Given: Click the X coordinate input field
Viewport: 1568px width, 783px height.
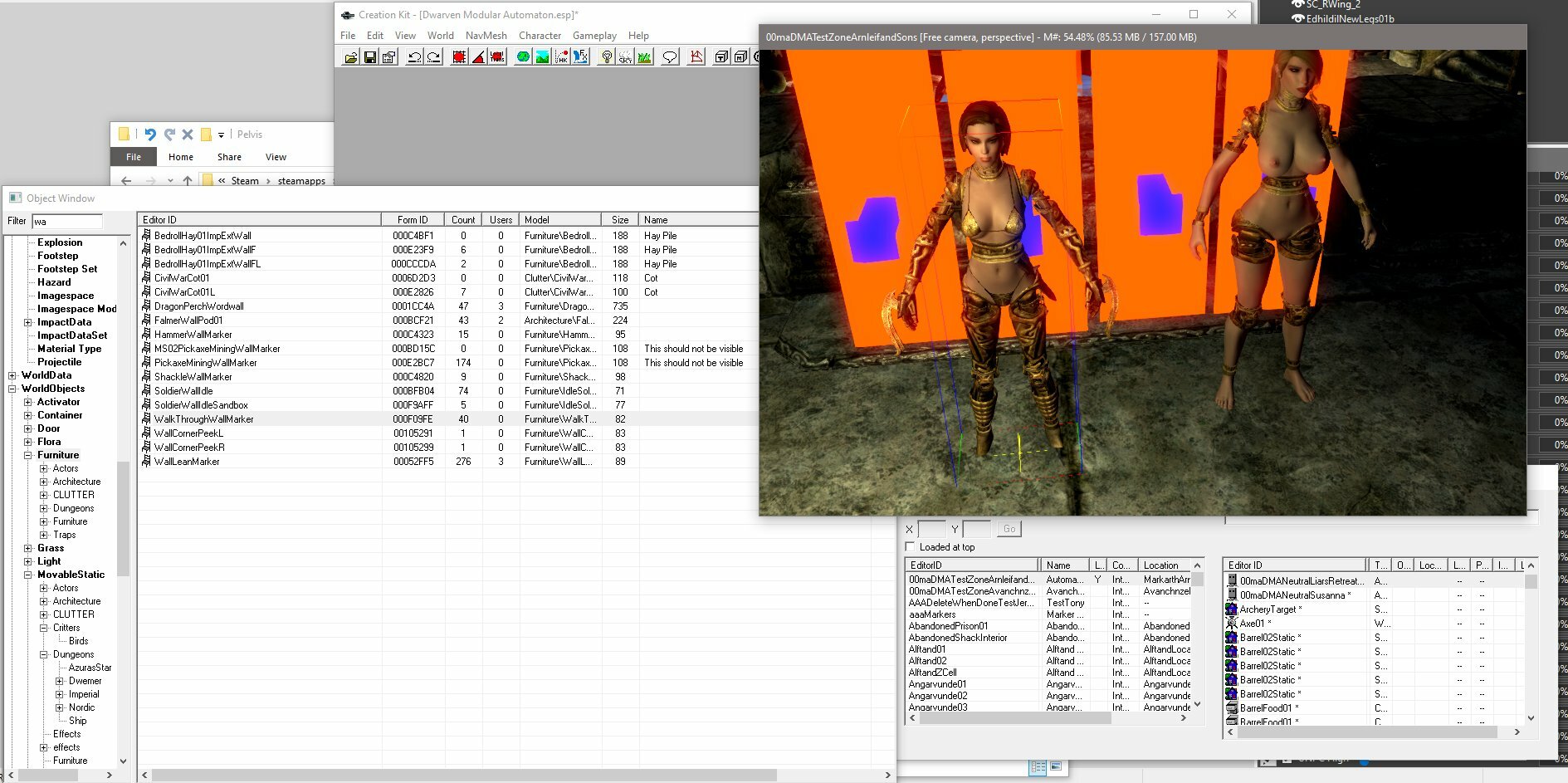Looking at the screenshot, I should 932,529.
